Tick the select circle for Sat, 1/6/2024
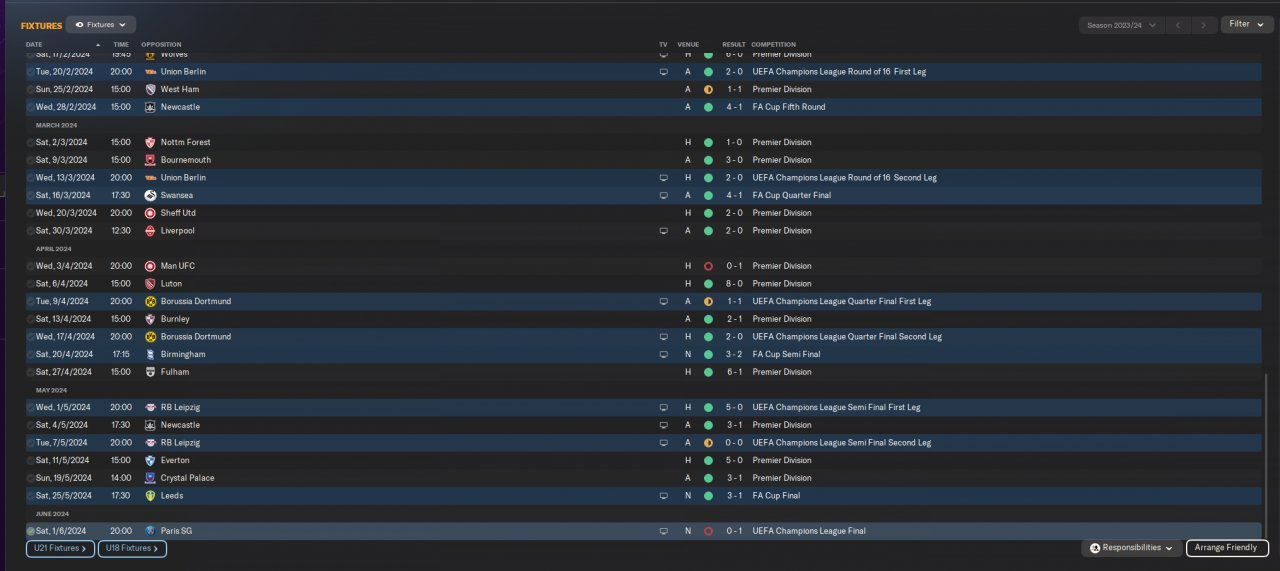 [x=31, y=531]
